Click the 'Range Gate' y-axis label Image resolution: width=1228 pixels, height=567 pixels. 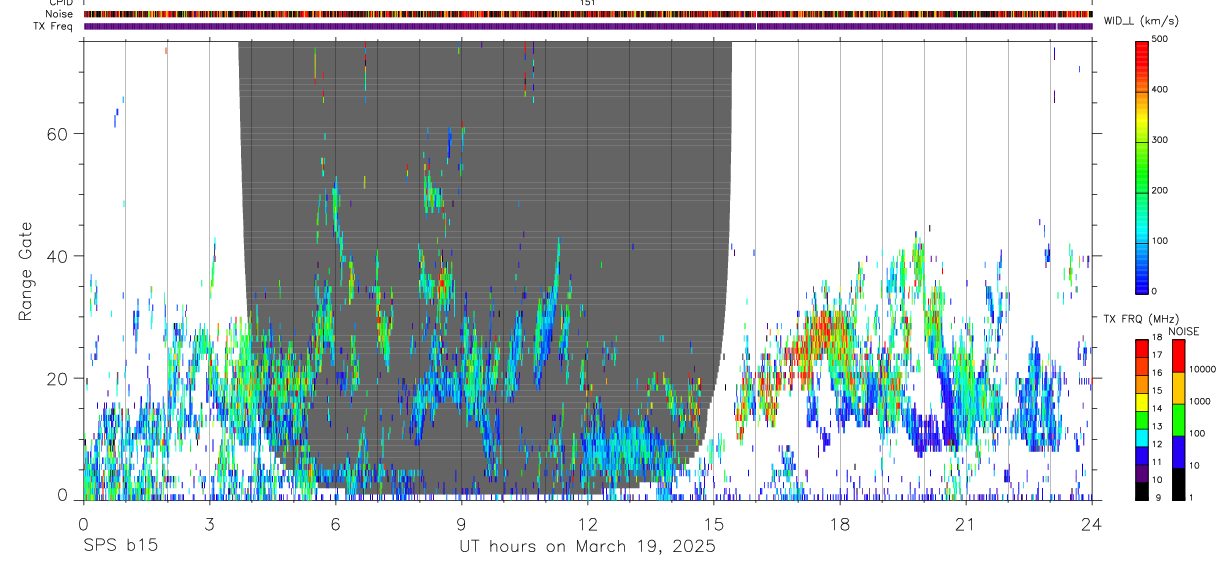[x=25, y=270]
